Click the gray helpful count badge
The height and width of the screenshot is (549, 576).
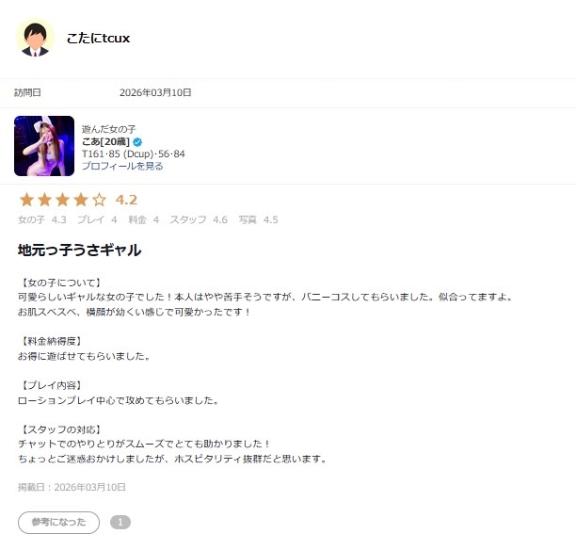120,522
